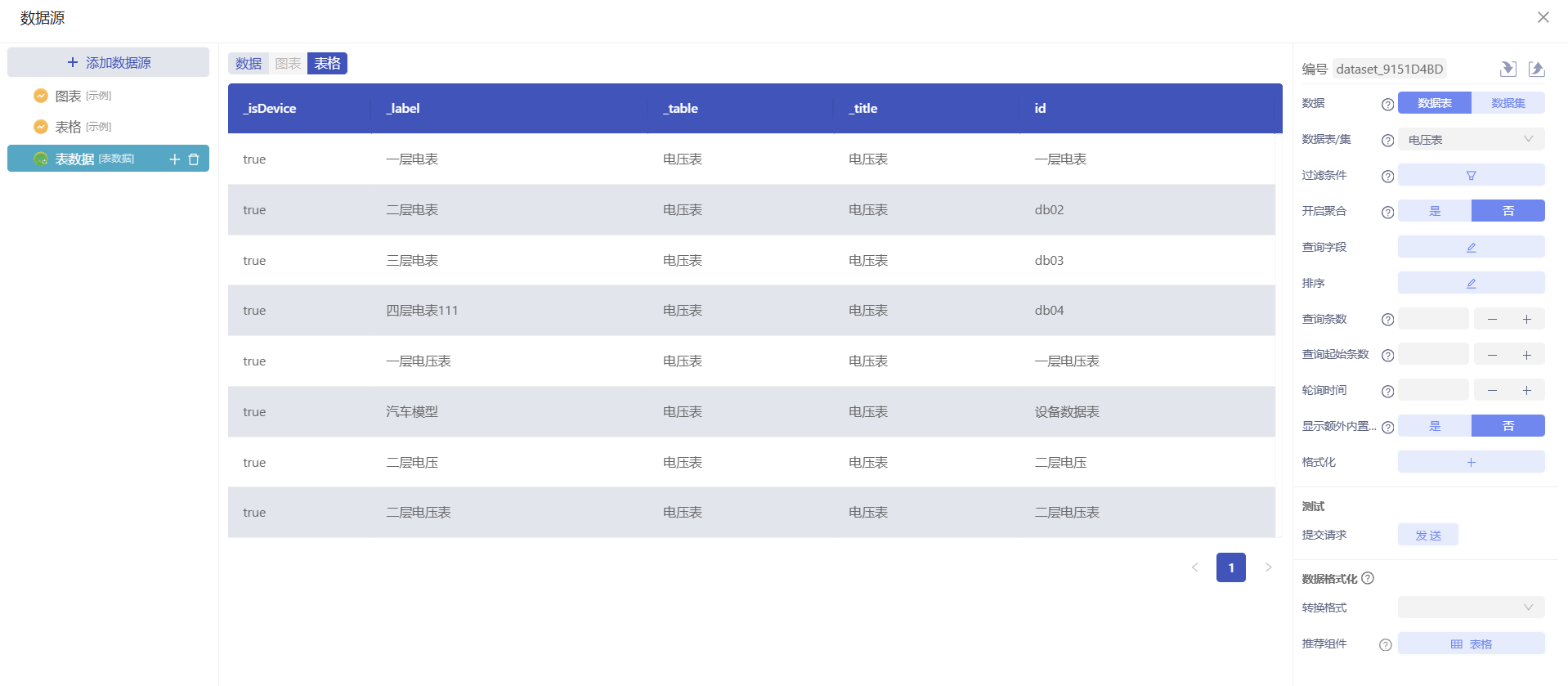This screenshot has width=1568, height=686.
Task: Click the export icon beside dataset ID
Action: 1537,69
